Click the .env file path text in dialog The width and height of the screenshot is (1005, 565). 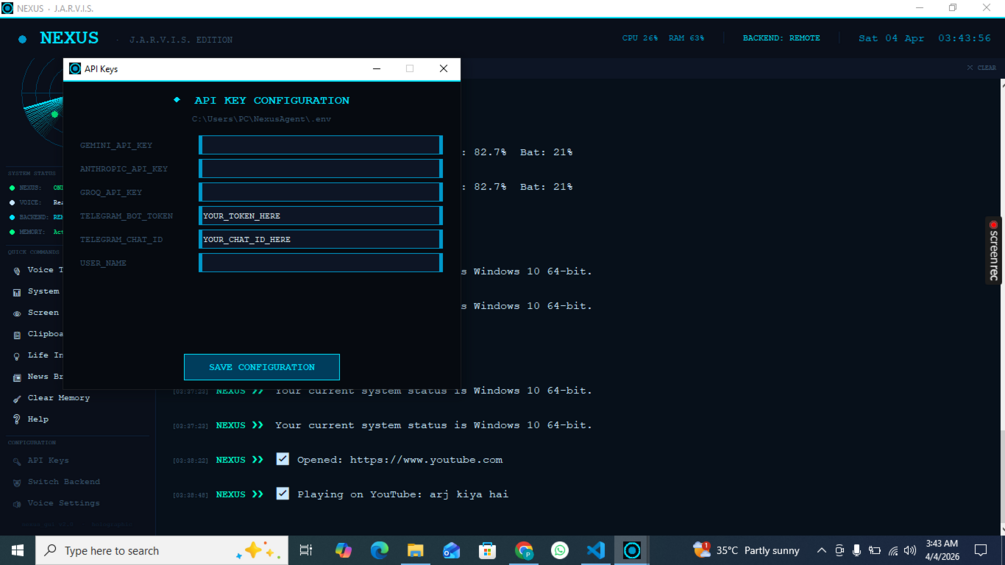coord(262,119)
